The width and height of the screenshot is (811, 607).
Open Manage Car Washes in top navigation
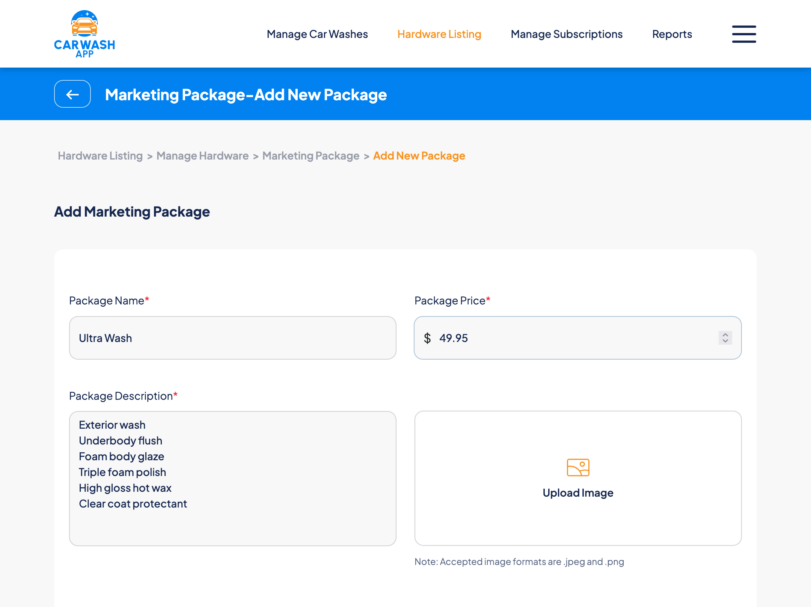[317, 34]
